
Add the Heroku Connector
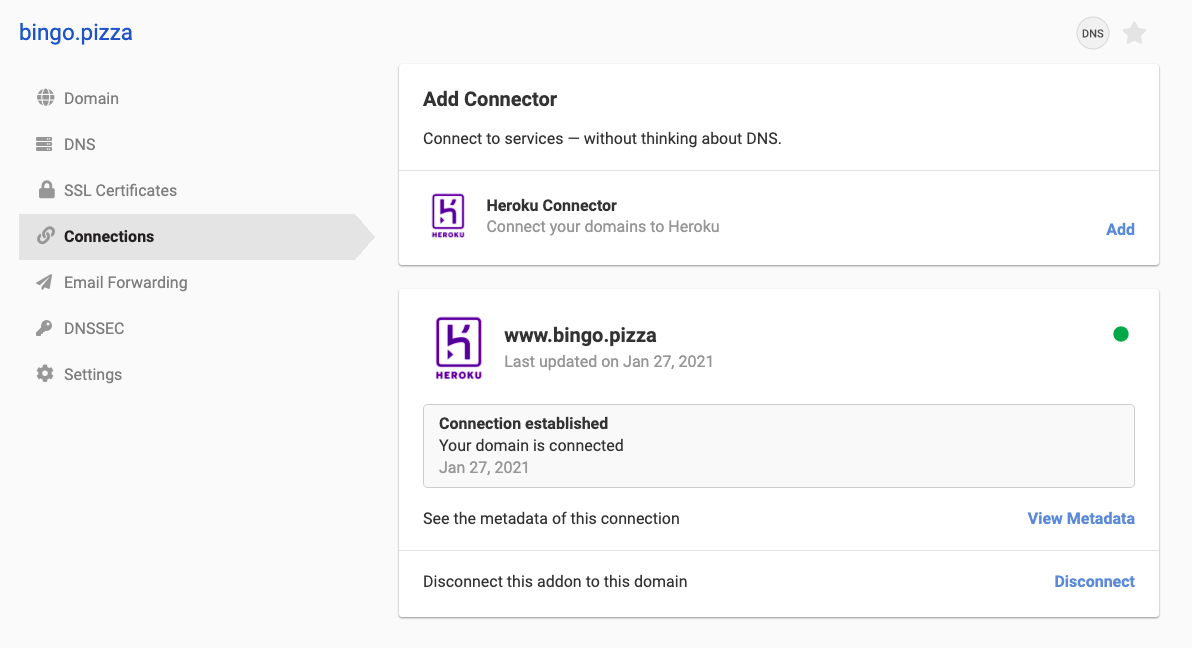click(x=1120, y=229)
